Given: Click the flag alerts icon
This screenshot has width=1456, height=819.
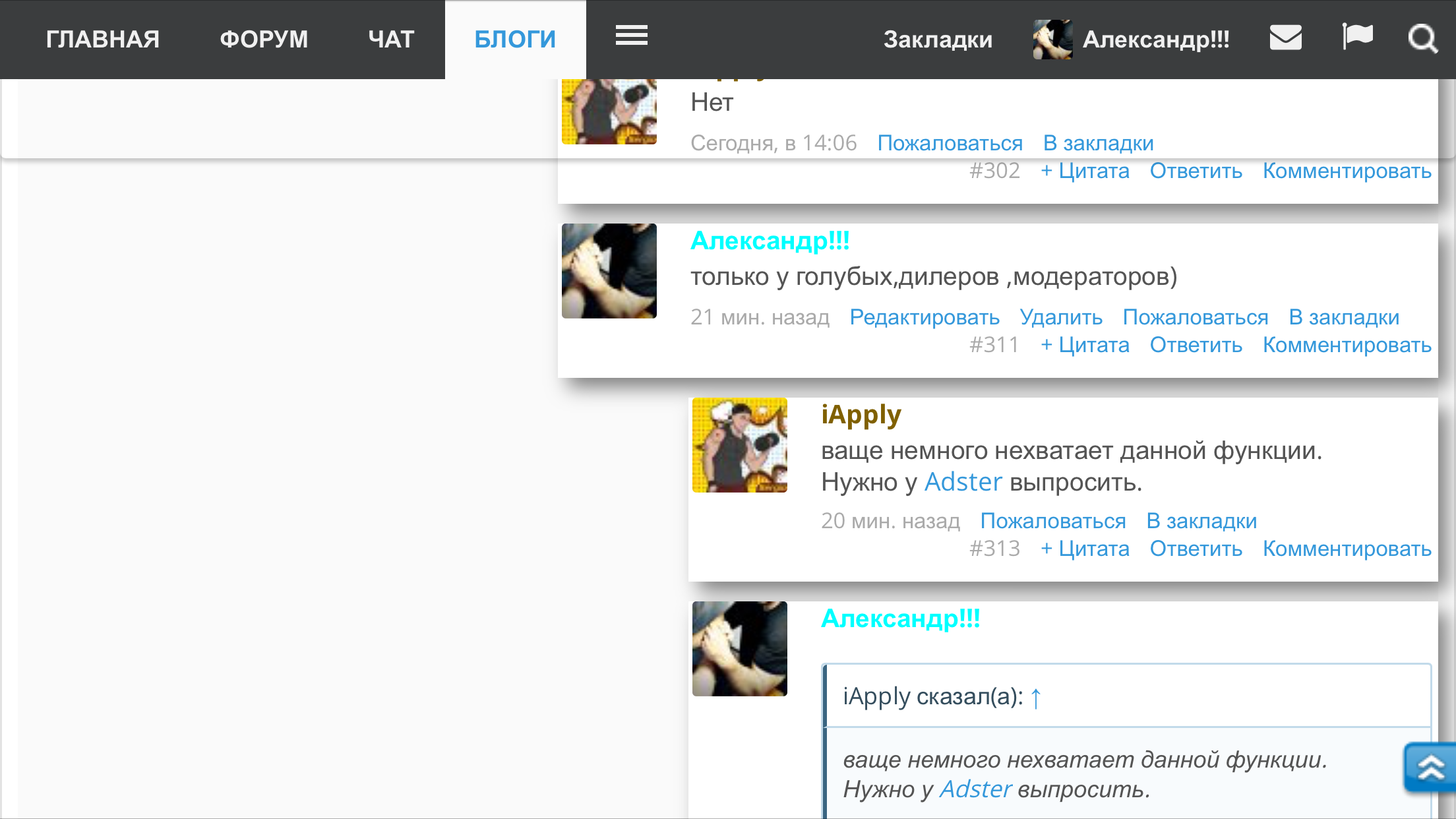Looking at the screenshot, I should [1357, 36].
